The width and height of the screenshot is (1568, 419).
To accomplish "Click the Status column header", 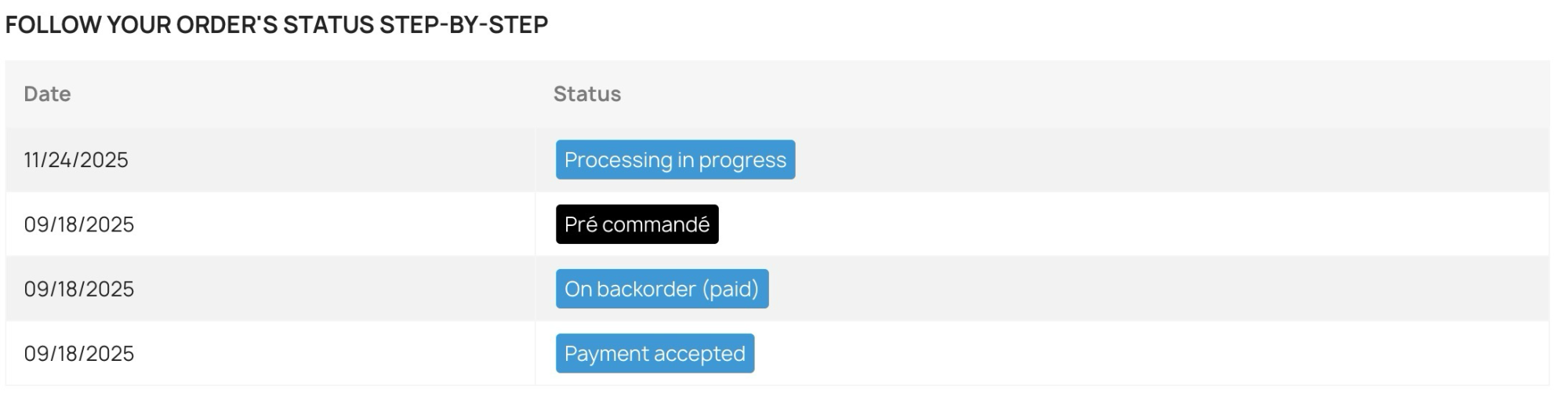I will coord(587,93).
